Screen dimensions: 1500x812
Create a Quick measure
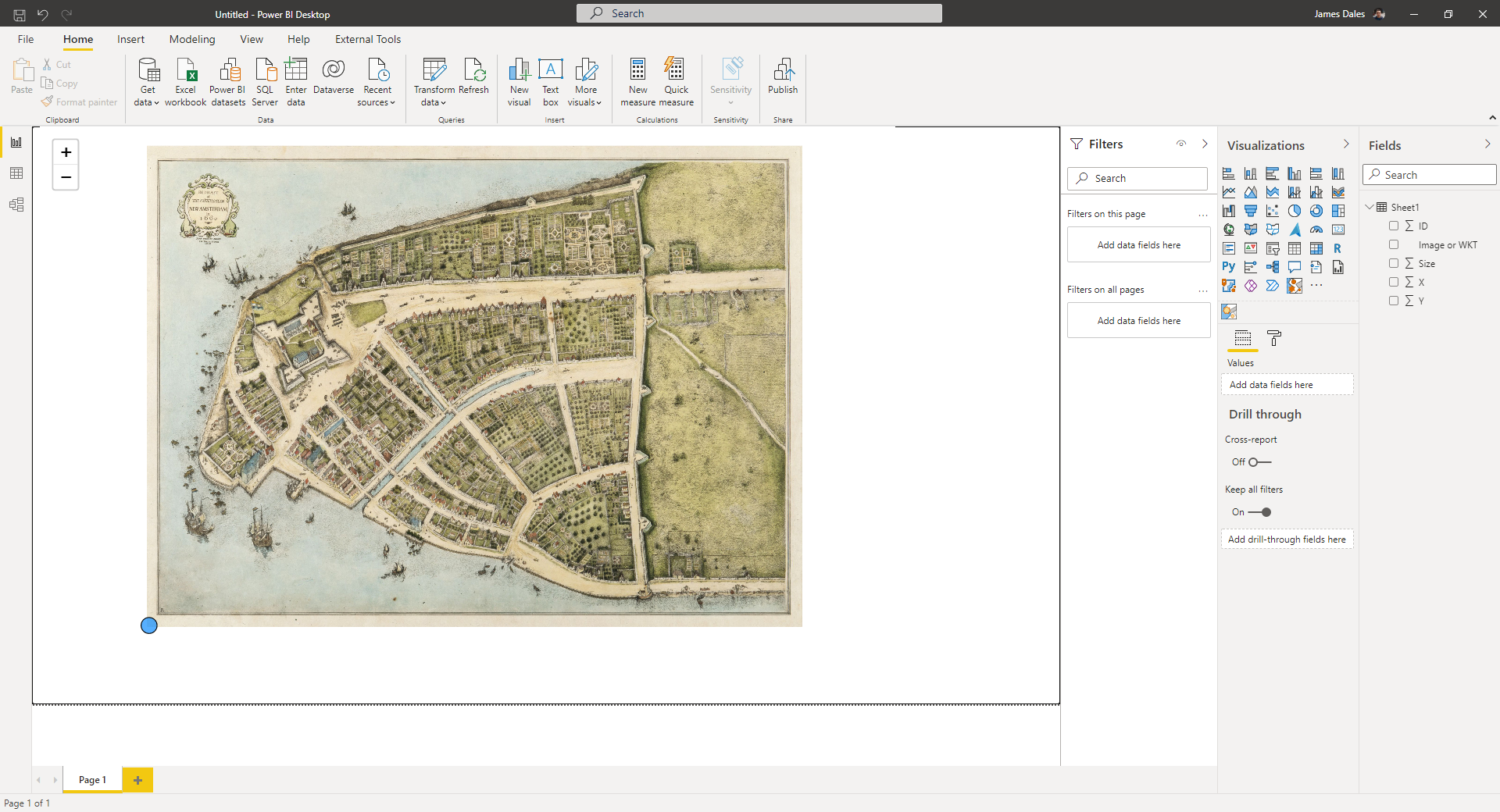[676, 81]
